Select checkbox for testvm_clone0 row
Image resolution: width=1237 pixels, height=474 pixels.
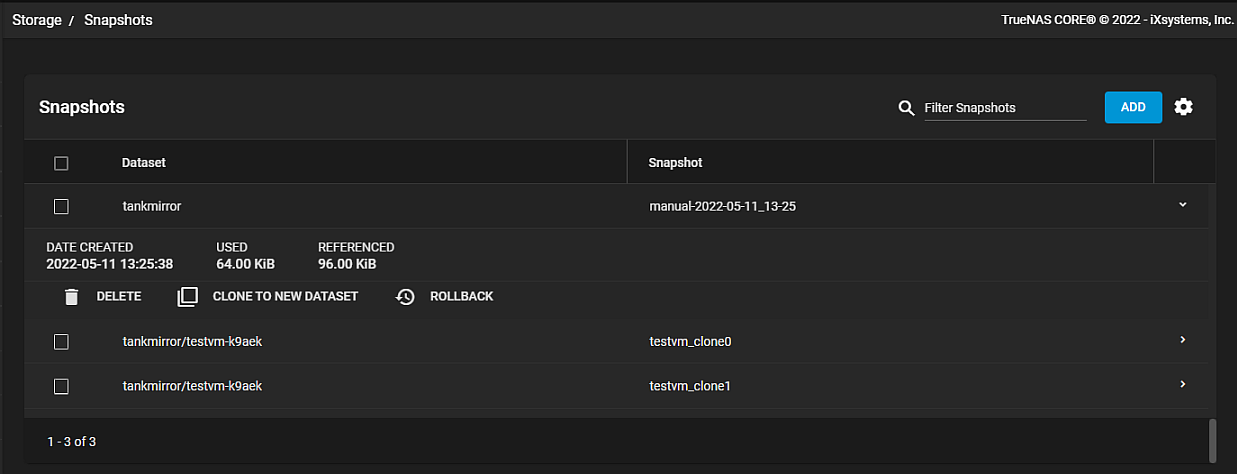61,342
